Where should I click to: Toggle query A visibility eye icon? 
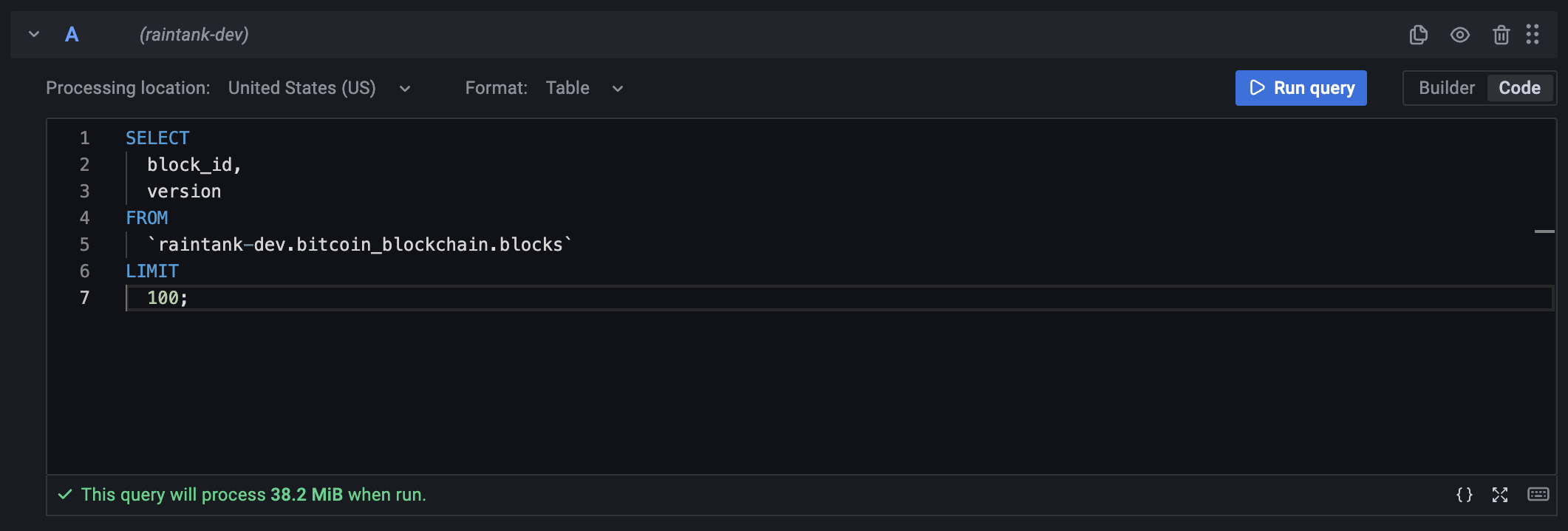pyautogui.click(x=1459, y=35)
